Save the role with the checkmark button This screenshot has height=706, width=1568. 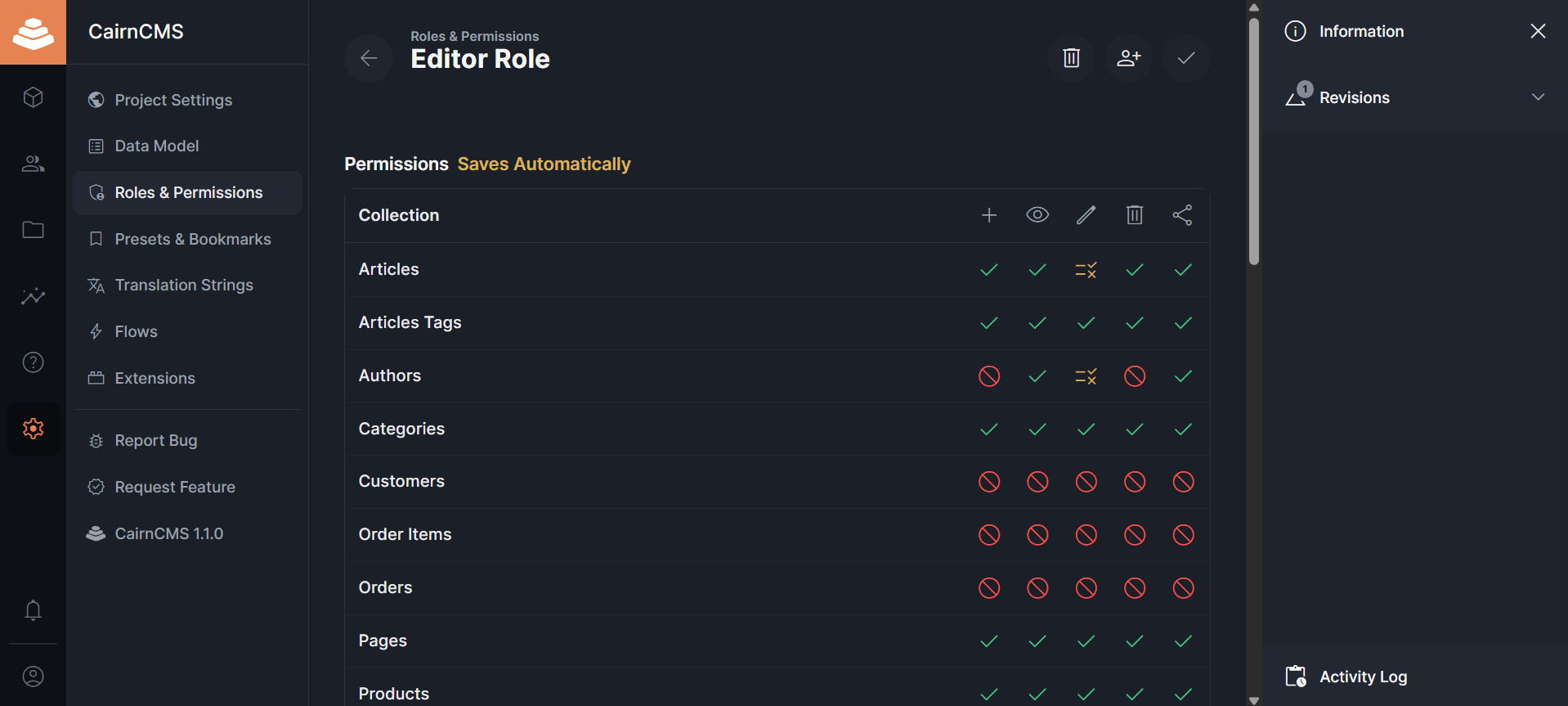tap(1185, 58)
